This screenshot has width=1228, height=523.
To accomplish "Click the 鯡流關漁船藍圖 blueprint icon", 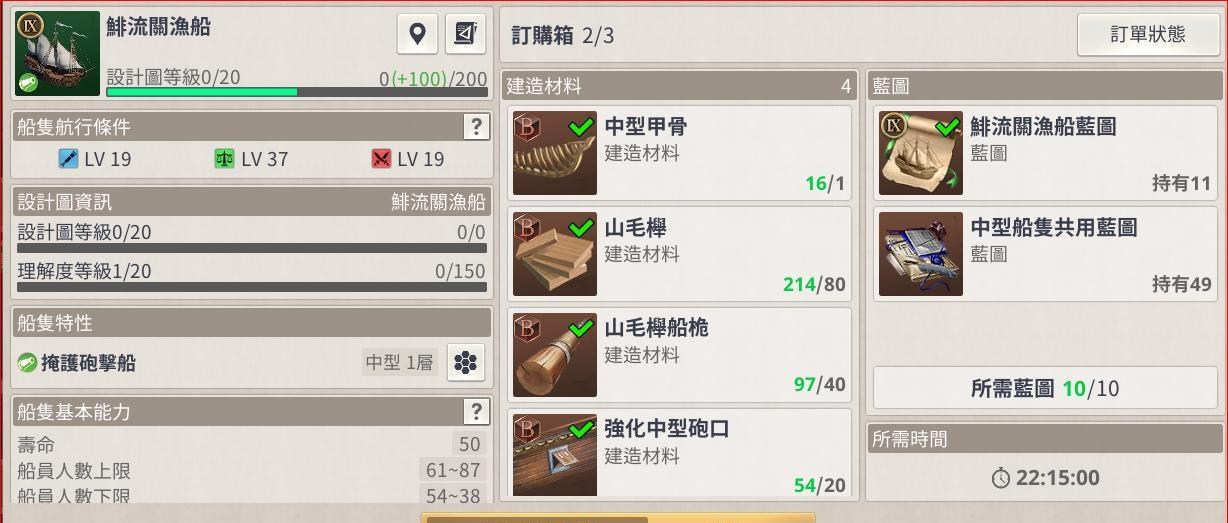I will [x=921, y=153].
